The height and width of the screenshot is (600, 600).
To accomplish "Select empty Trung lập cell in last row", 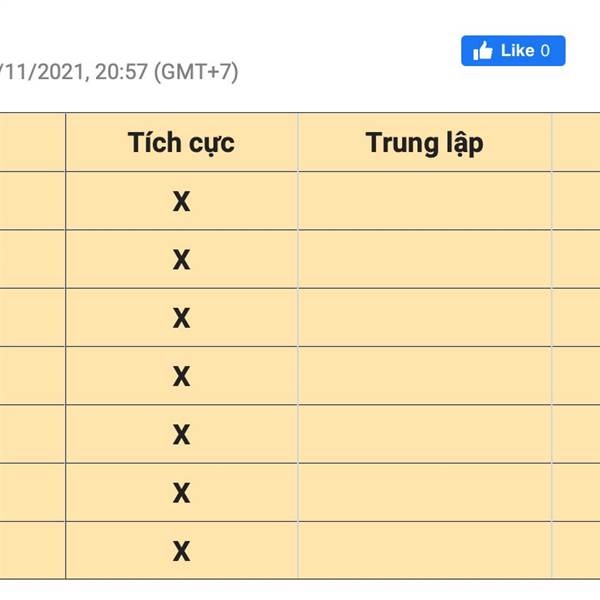I will point(425,551).
